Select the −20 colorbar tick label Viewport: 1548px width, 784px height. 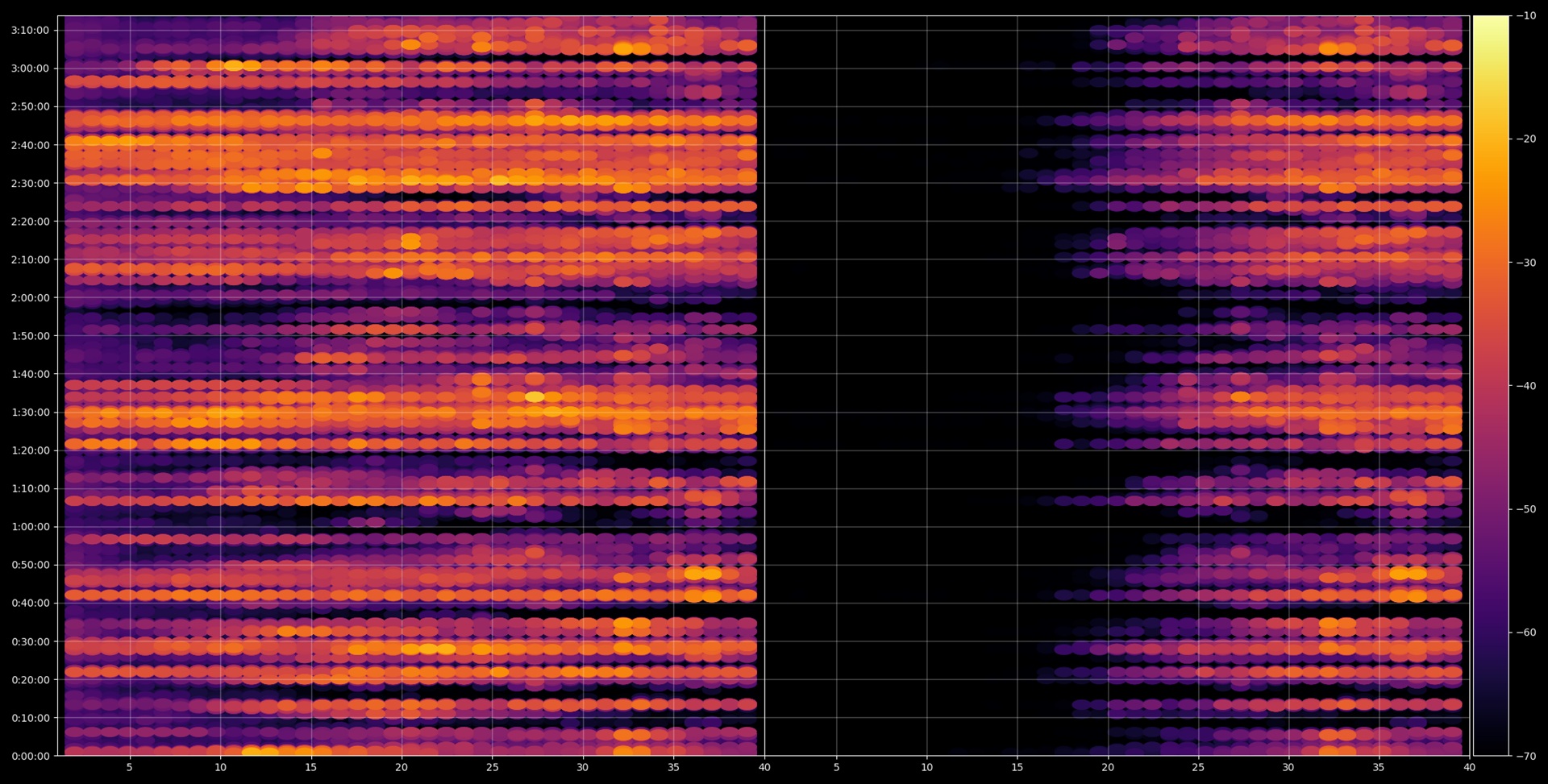(x=1525, y=139)
